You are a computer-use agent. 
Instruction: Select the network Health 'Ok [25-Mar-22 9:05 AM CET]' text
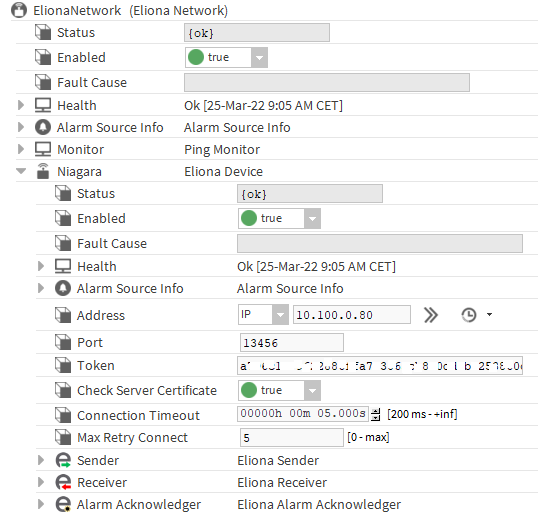264,105
